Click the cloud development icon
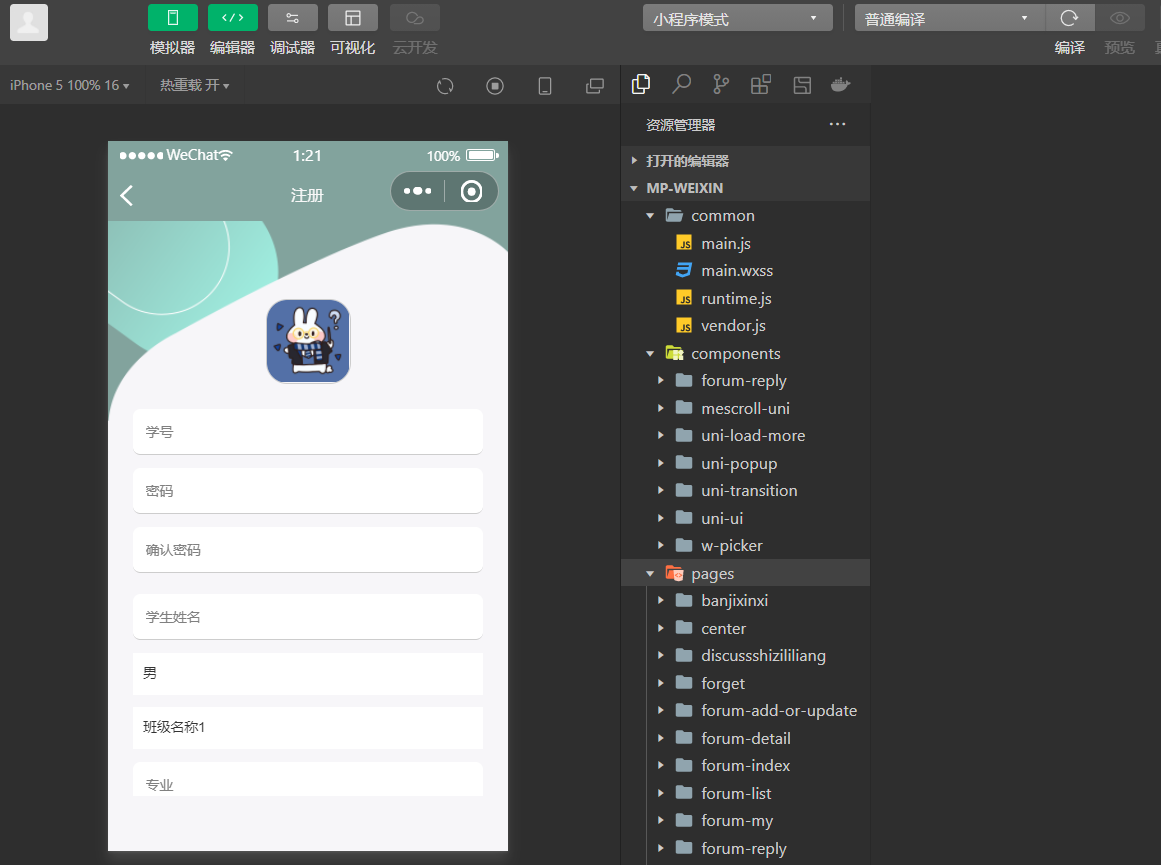Screen dimensions: 1161x865 click(x=415, y=18)
